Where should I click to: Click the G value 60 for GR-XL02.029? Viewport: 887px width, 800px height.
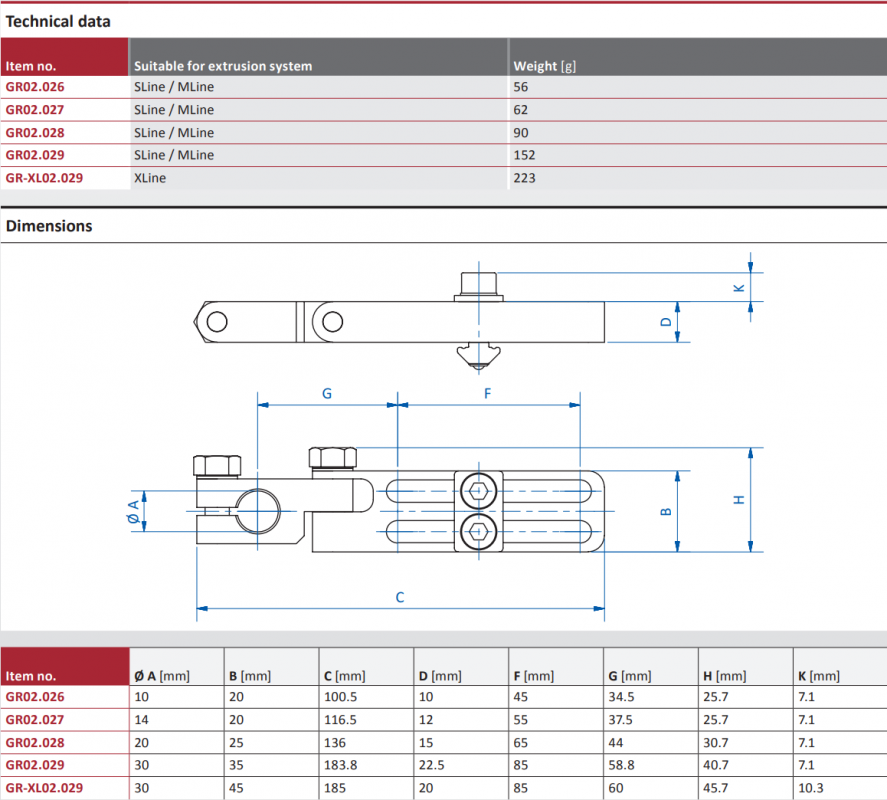point(615,788)
